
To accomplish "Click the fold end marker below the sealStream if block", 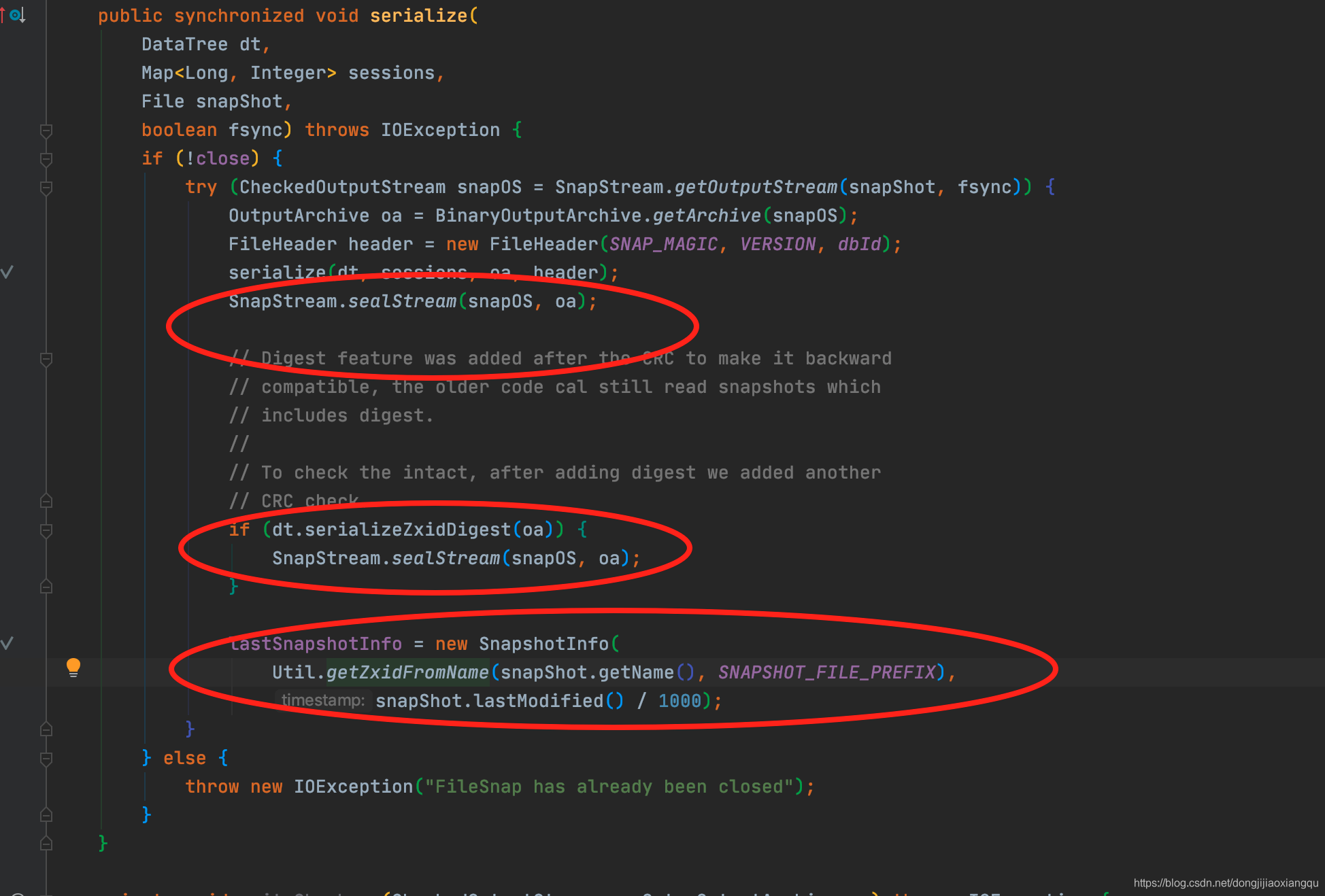I will tap(46, 586).
